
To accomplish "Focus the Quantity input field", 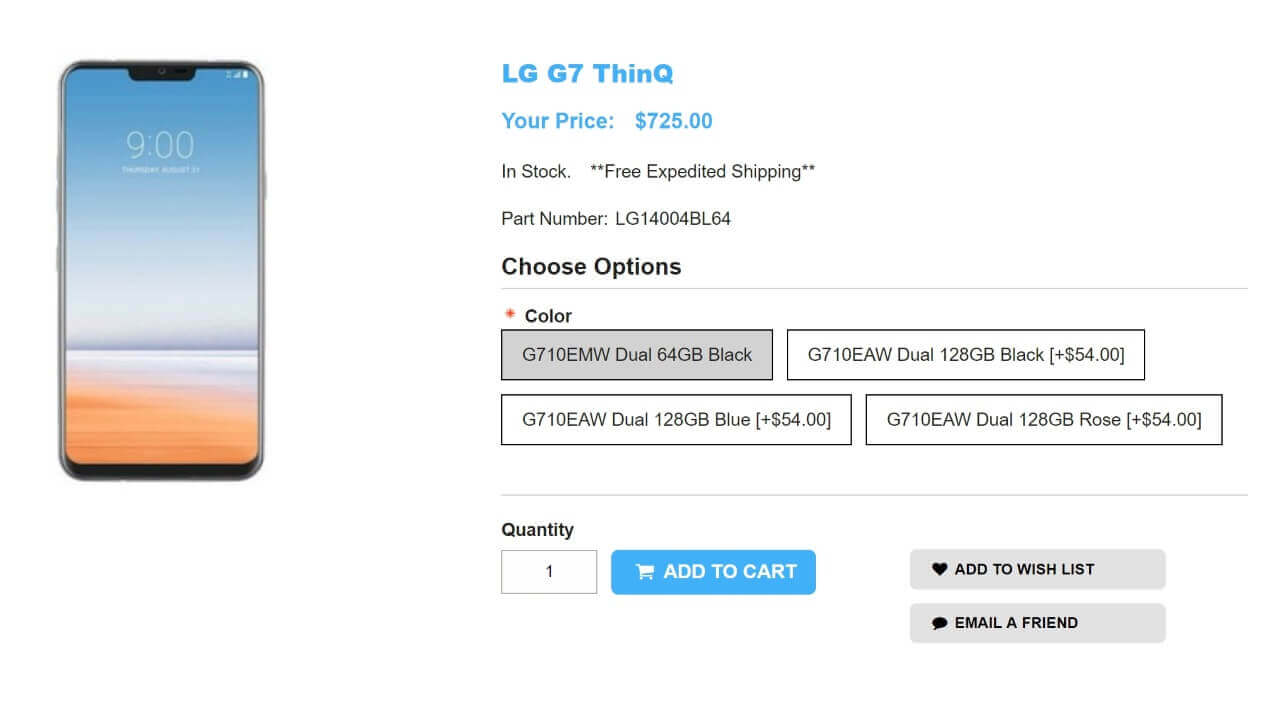I will [x=549, y=572].
